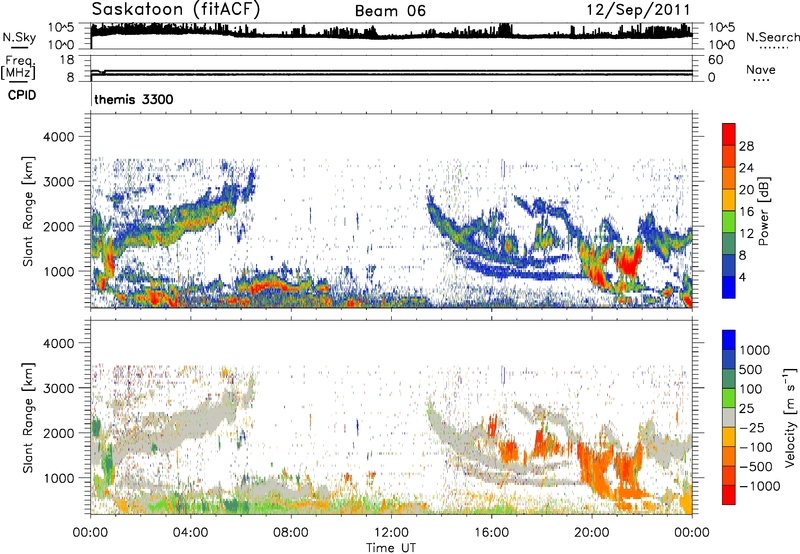Click the -25 tick on velocity colorbar
The width and height of the screenshot is (800, 554).
[x=751, y=427]
